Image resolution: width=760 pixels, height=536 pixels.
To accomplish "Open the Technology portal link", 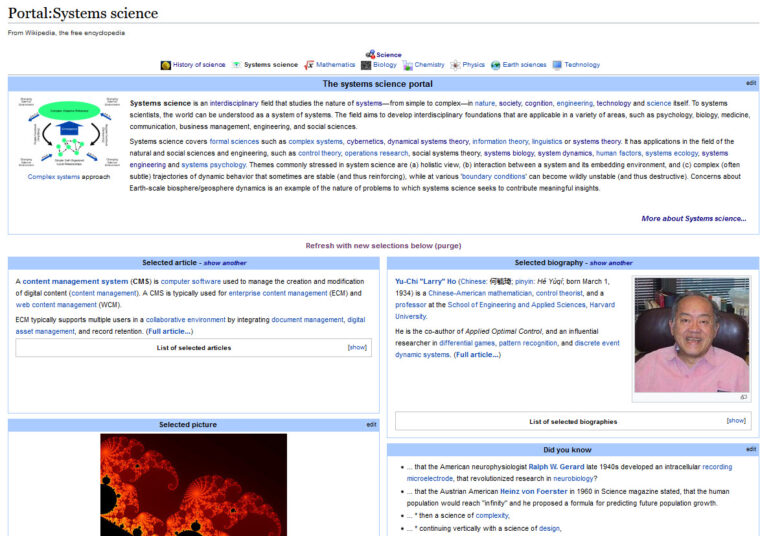I will click(582, 65).
